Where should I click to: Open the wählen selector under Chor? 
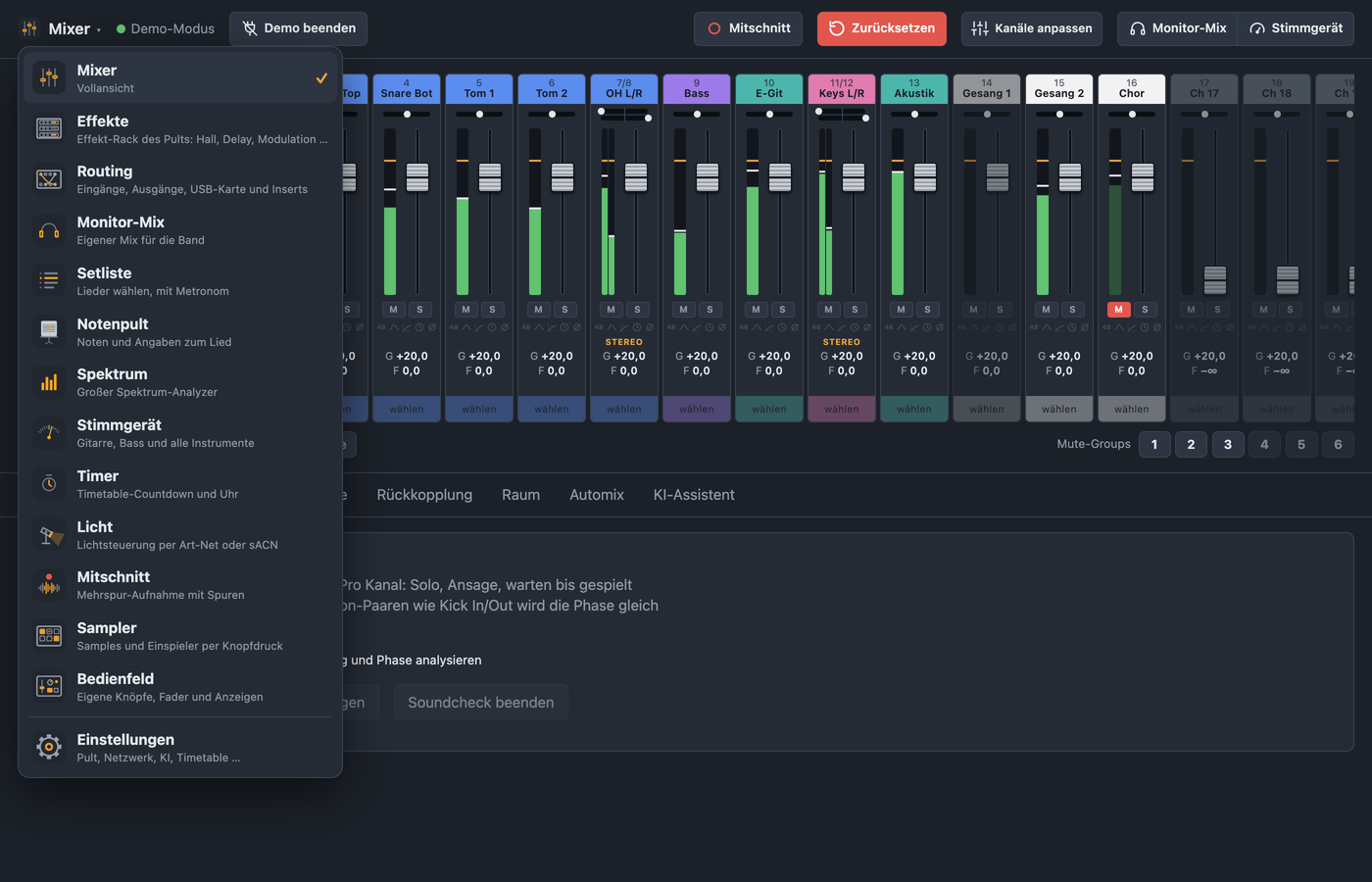pyautogui.click(x=1132, y=409)
